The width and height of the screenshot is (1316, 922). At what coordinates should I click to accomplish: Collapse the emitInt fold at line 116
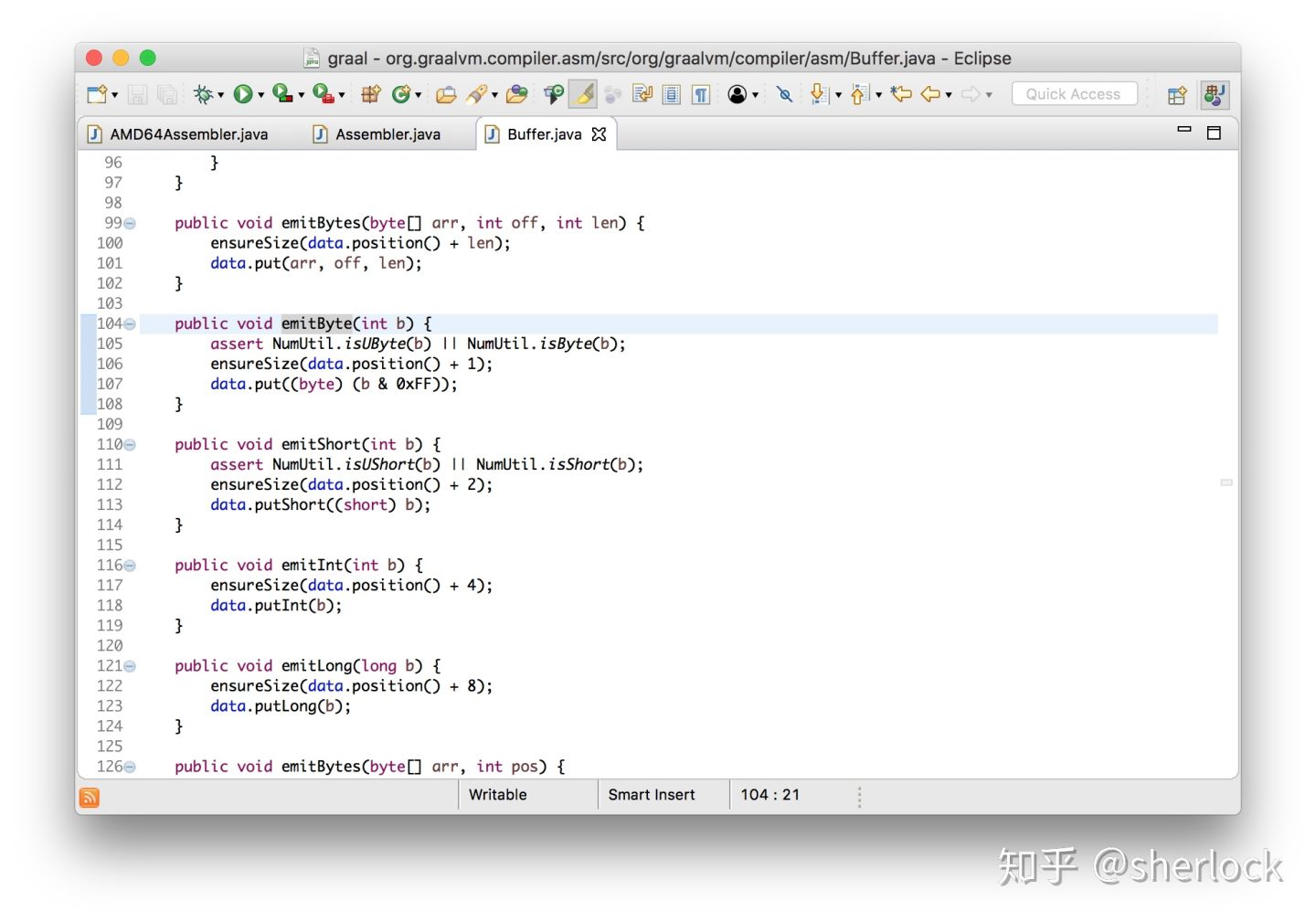pyautogui.click(x=130, y=567)
